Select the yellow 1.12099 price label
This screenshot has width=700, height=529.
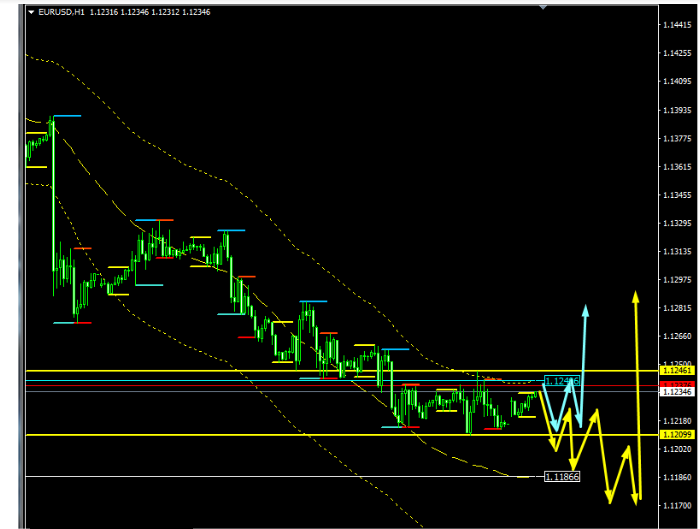[676, 435]
